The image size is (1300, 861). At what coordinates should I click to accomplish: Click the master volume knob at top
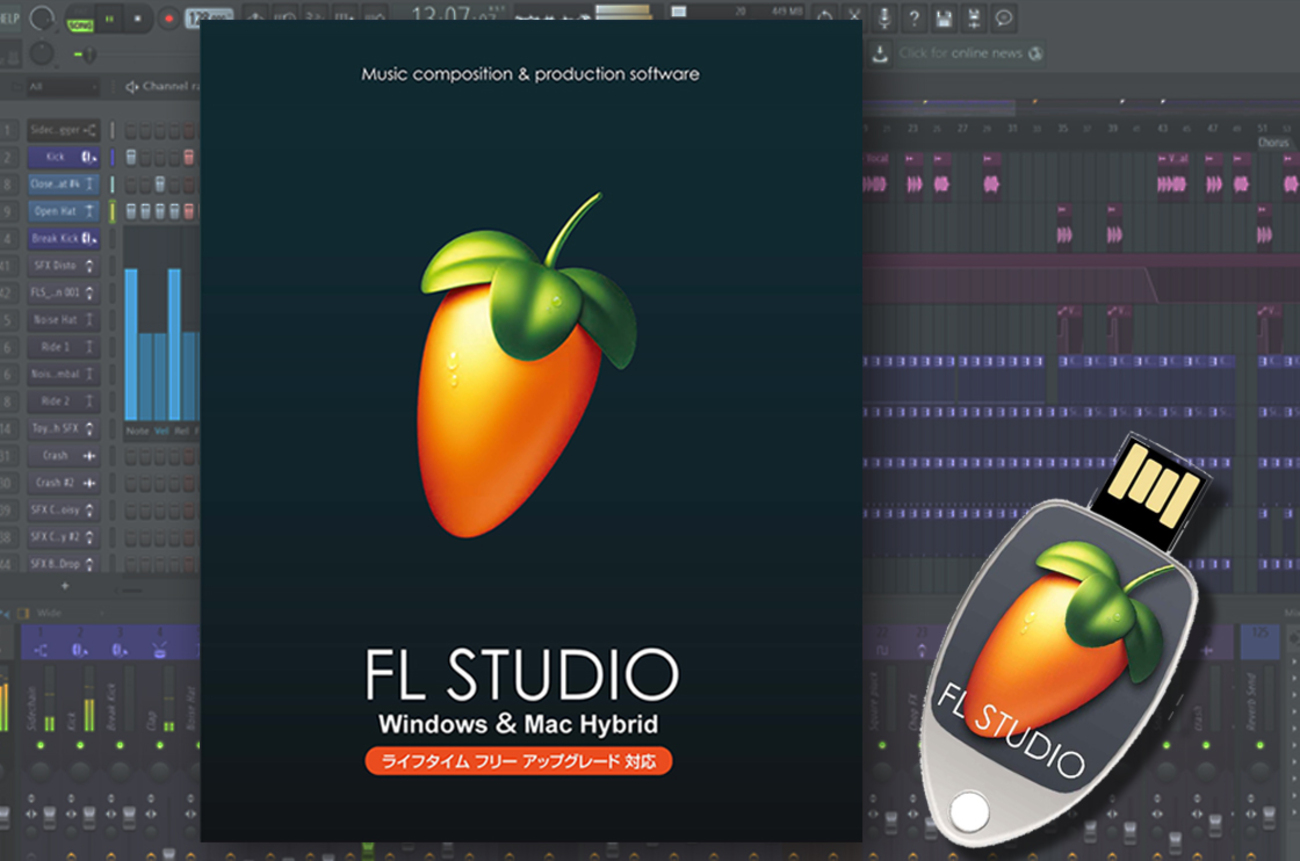[x=43, y=18]
